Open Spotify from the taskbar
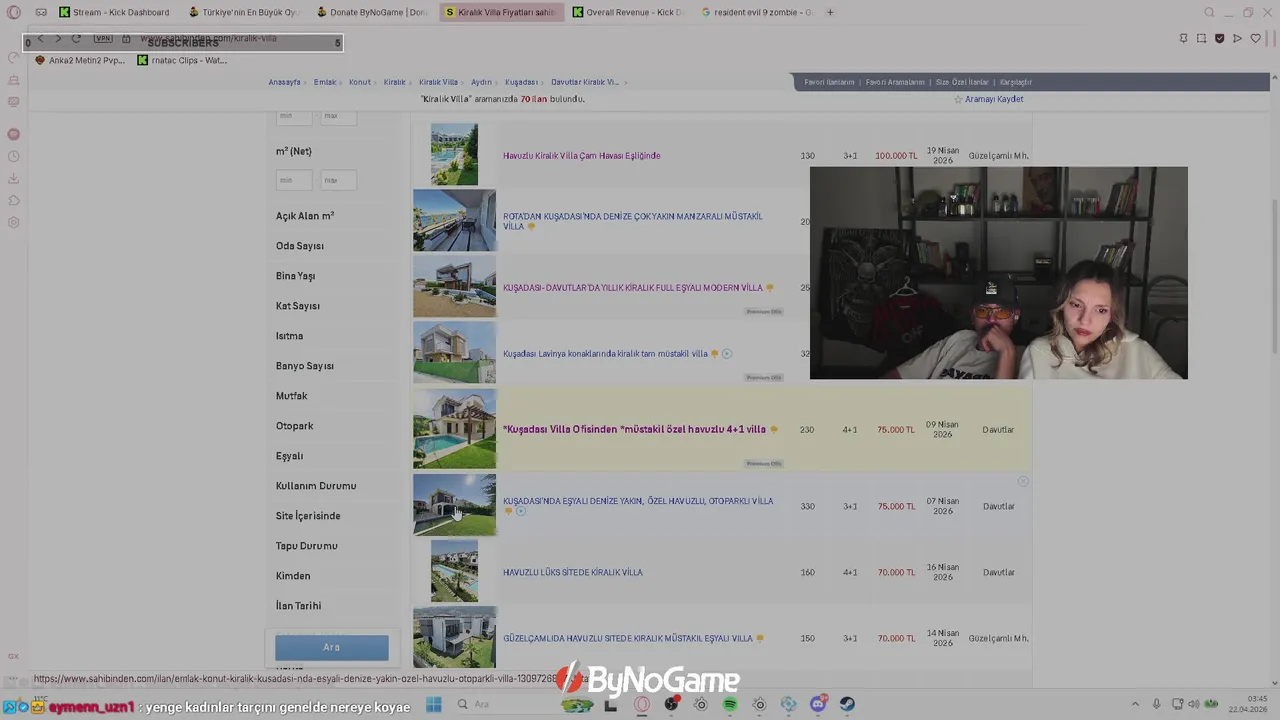 (730, 704)
